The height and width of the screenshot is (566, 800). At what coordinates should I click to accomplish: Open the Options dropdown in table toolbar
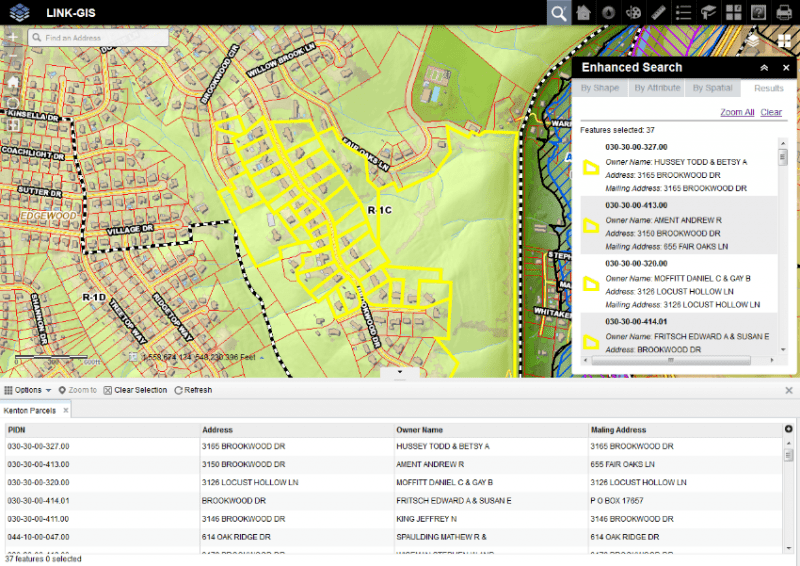[28, 390]
